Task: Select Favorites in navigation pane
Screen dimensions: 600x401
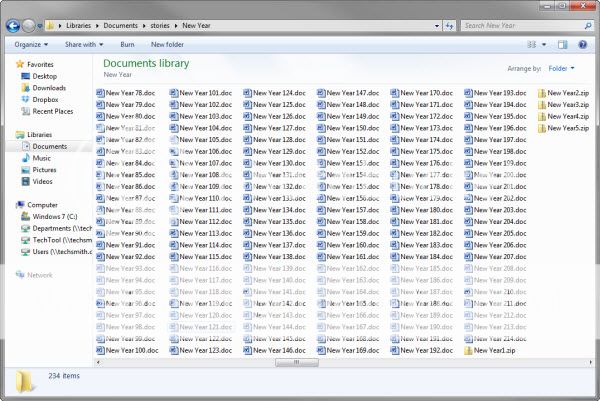Action: click(40, 64)
